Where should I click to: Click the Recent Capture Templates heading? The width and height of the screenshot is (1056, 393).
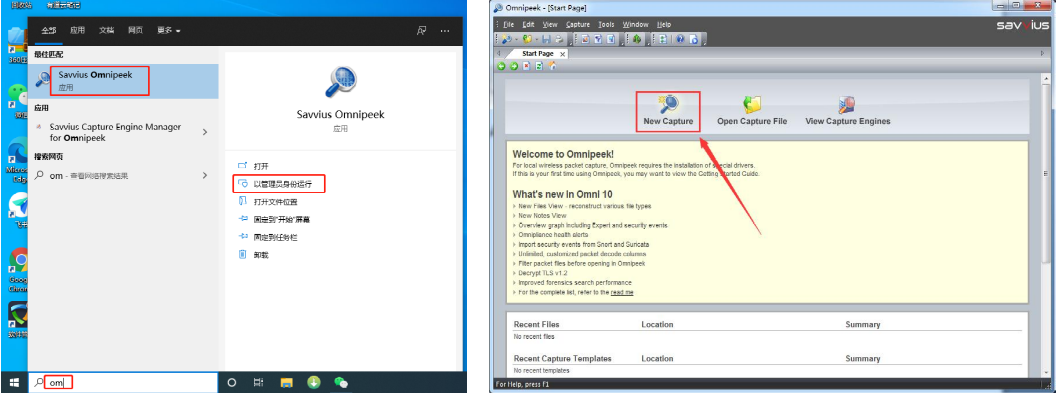coord(562,359)
